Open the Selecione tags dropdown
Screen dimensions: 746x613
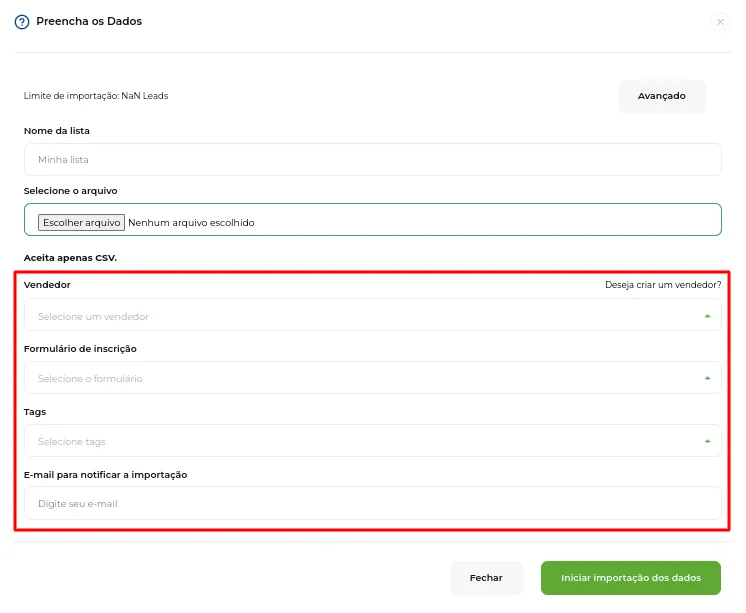click(373, 440)
